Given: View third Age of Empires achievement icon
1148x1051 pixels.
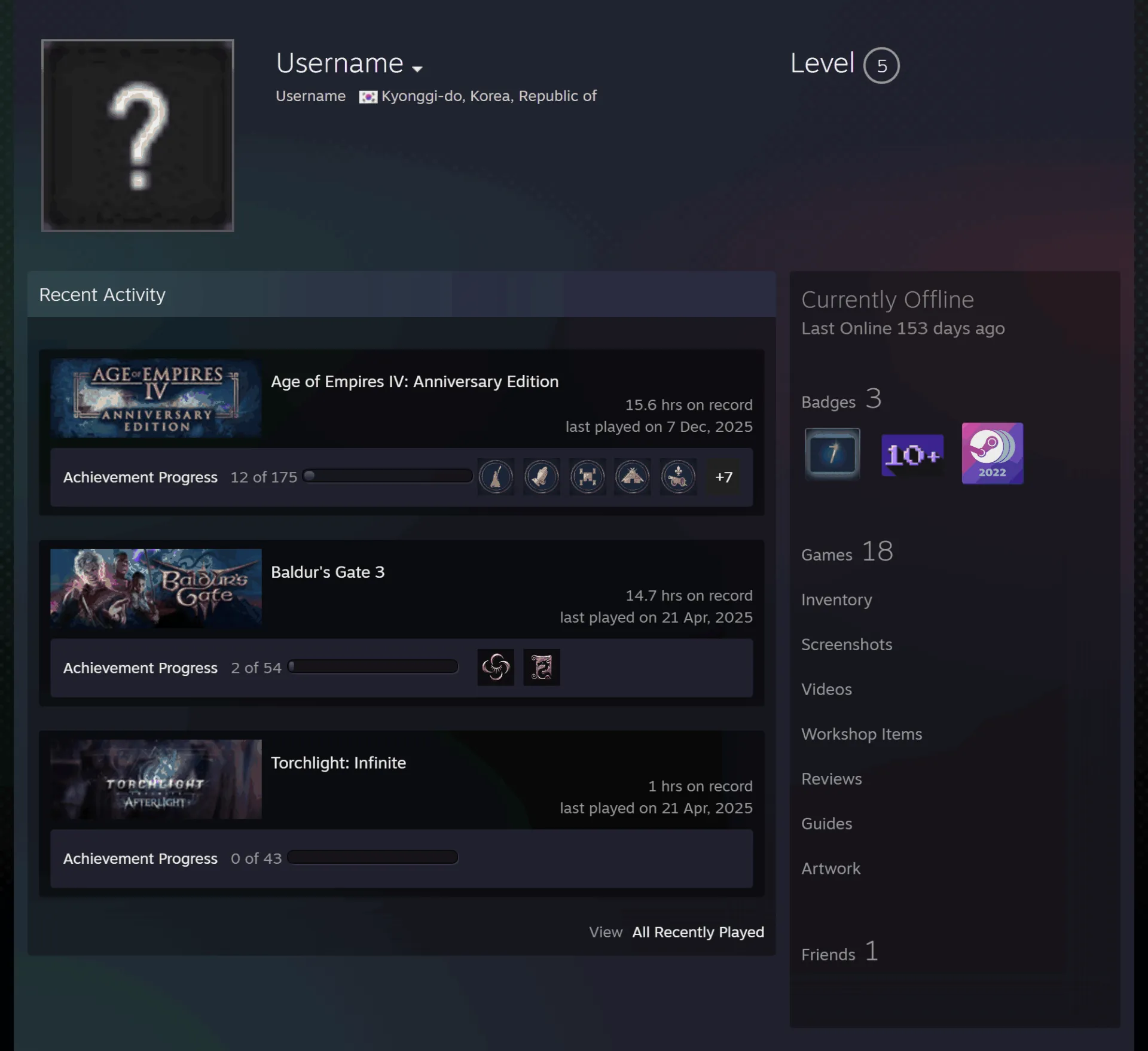Looking at the screenshot, I should pyautogui.click(x=587, y=477).
